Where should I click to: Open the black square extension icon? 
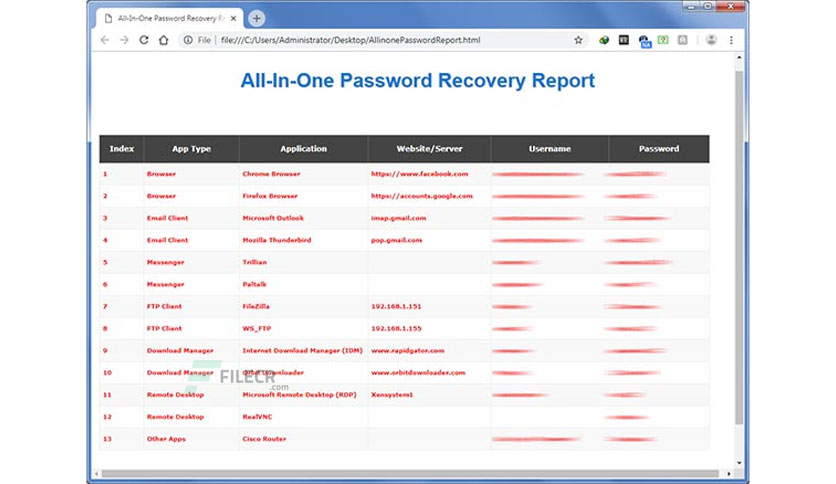point(624,40)
